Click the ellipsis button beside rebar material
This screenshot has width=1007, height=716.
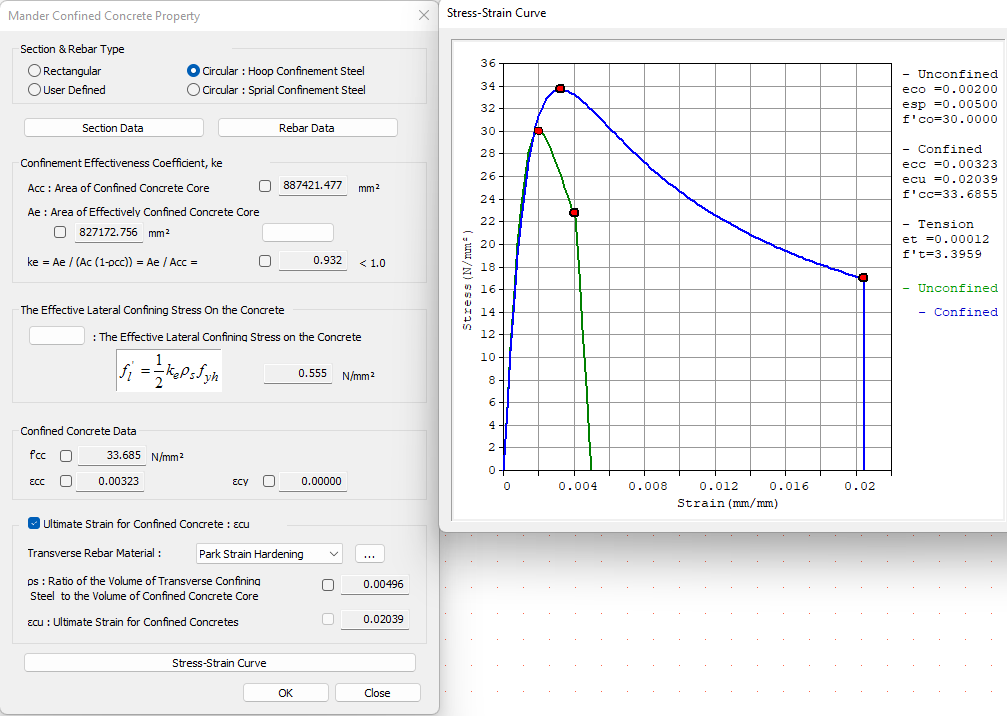tap(369, 554)
